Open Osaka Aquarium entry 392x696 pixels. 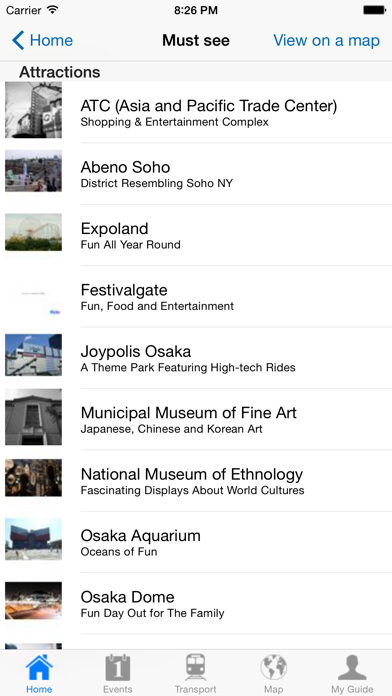point(196,542)
